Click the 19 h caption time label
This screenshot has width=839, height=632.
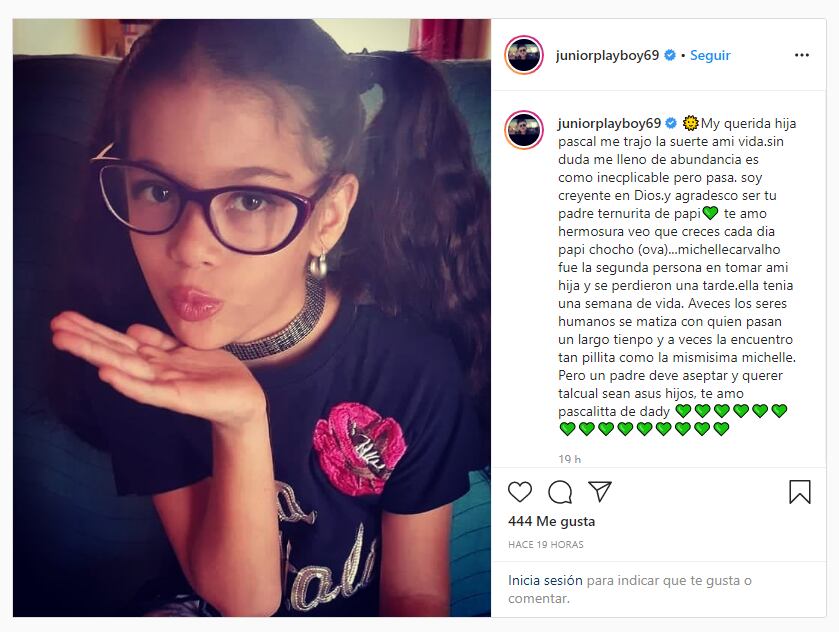click(x=569, y=459)
